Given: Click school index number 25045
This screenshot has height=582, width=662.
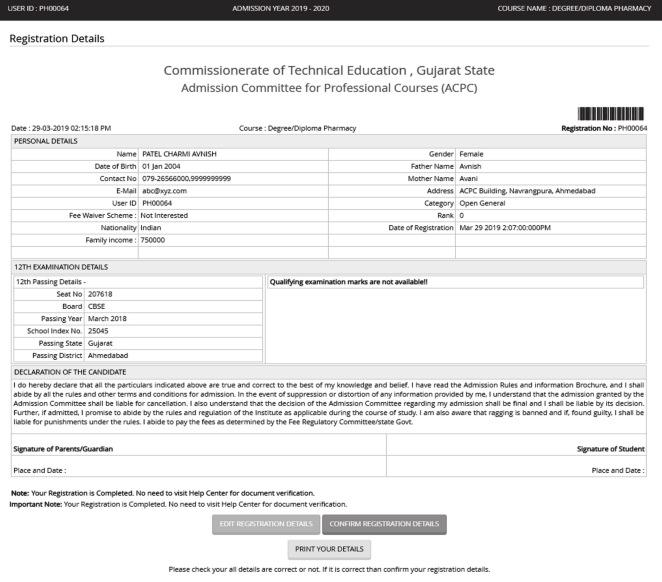Looking at the screenshot, I should tap(98, 330).
